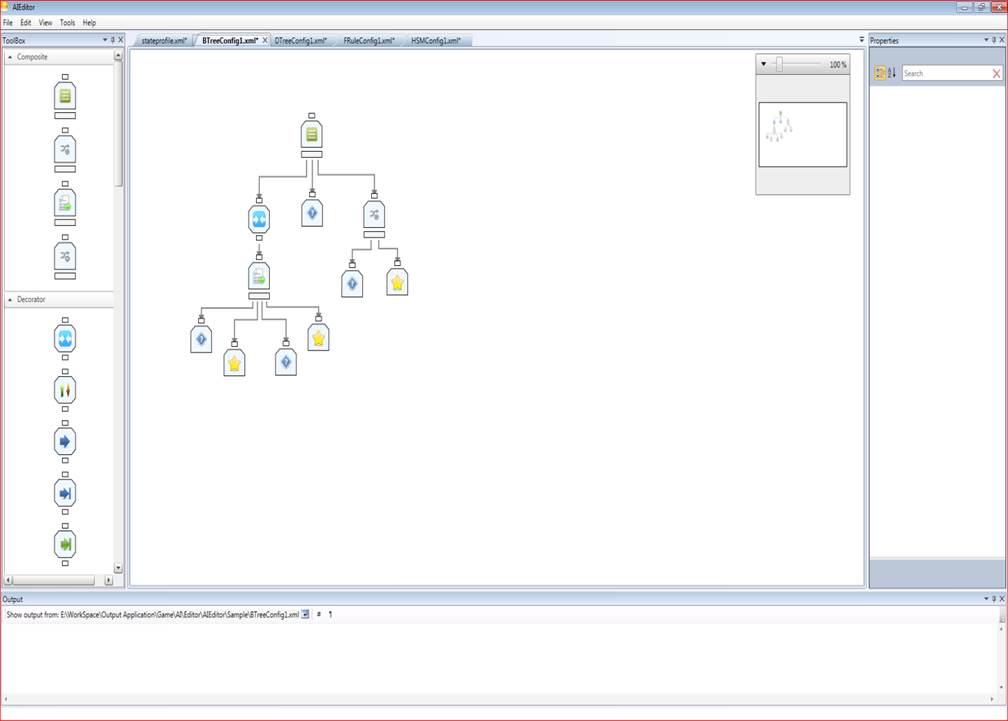Screen dimensions: 1008x721
Task: Click the shuffle composite node on canvas
Action: [374, 214]
